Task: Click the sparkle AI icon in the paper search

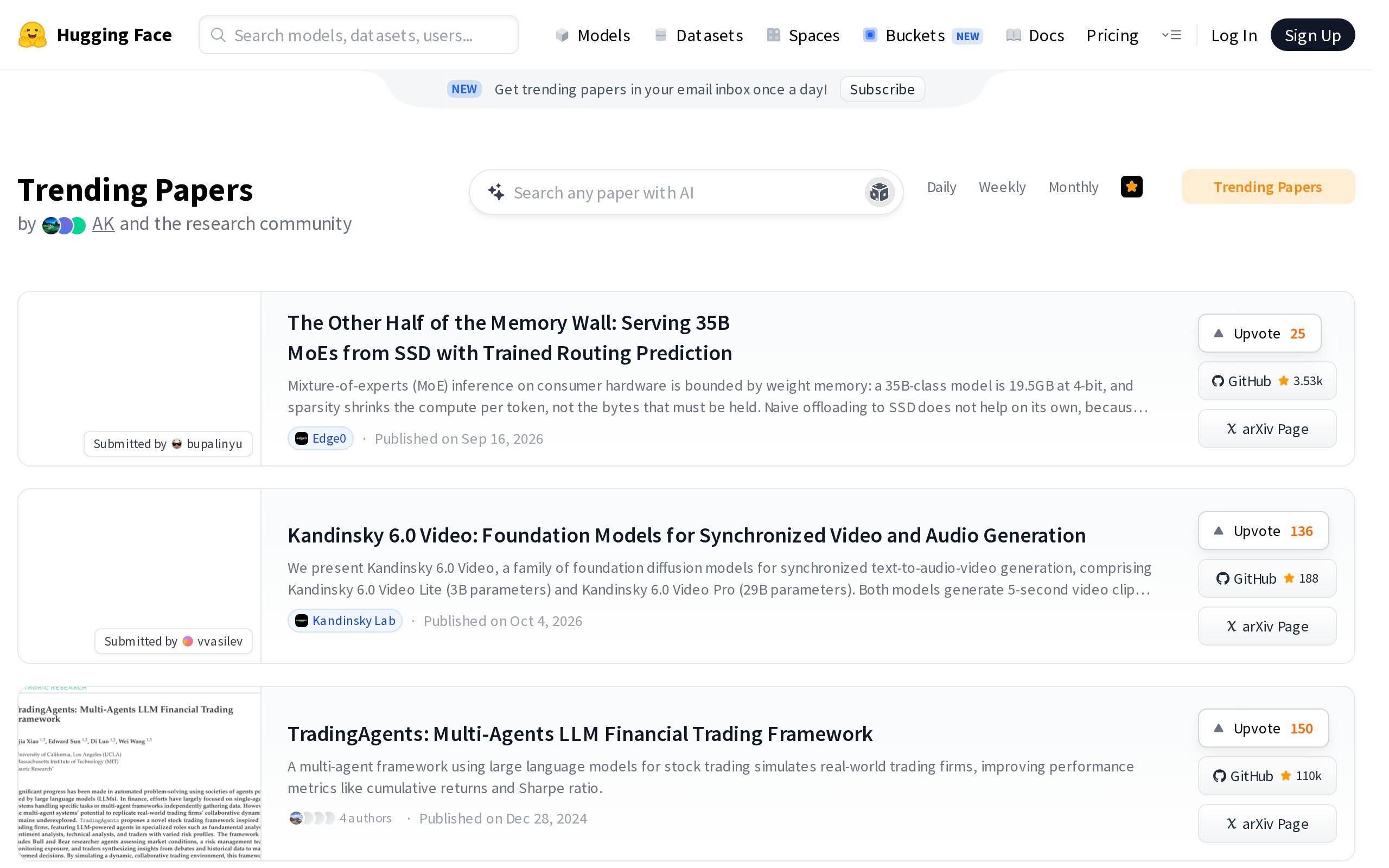Action: coord(496,192)
